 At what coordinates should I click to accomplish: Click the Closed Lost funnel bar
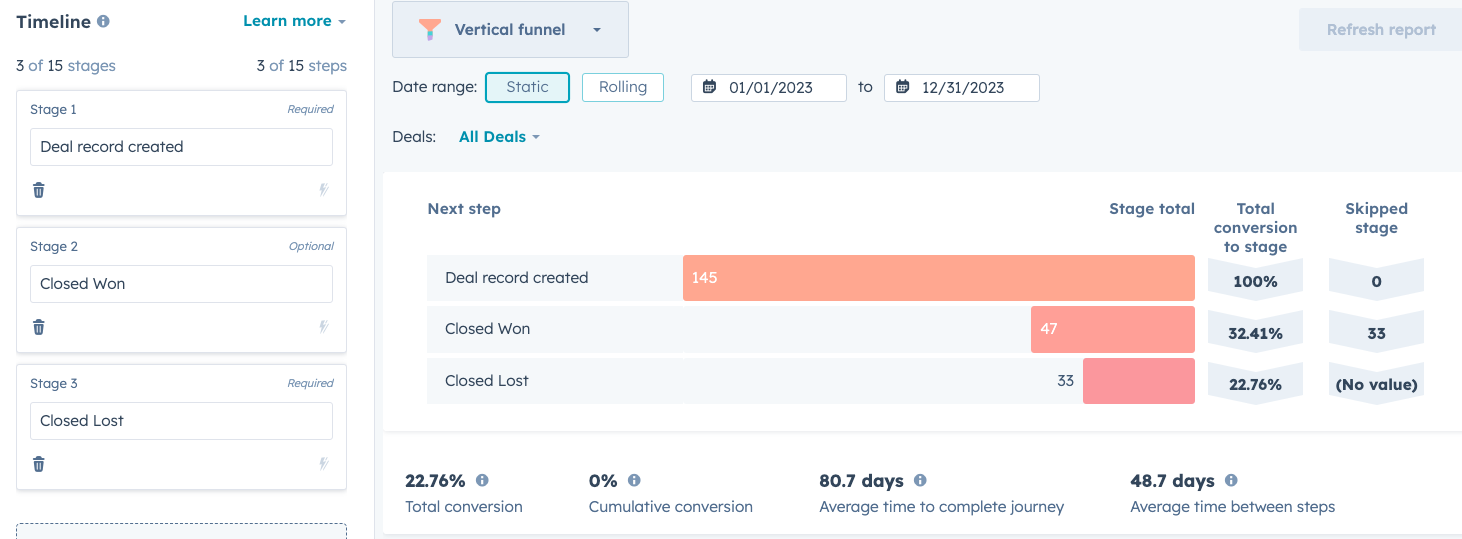pyautogui.click(x=1139, y=381)
